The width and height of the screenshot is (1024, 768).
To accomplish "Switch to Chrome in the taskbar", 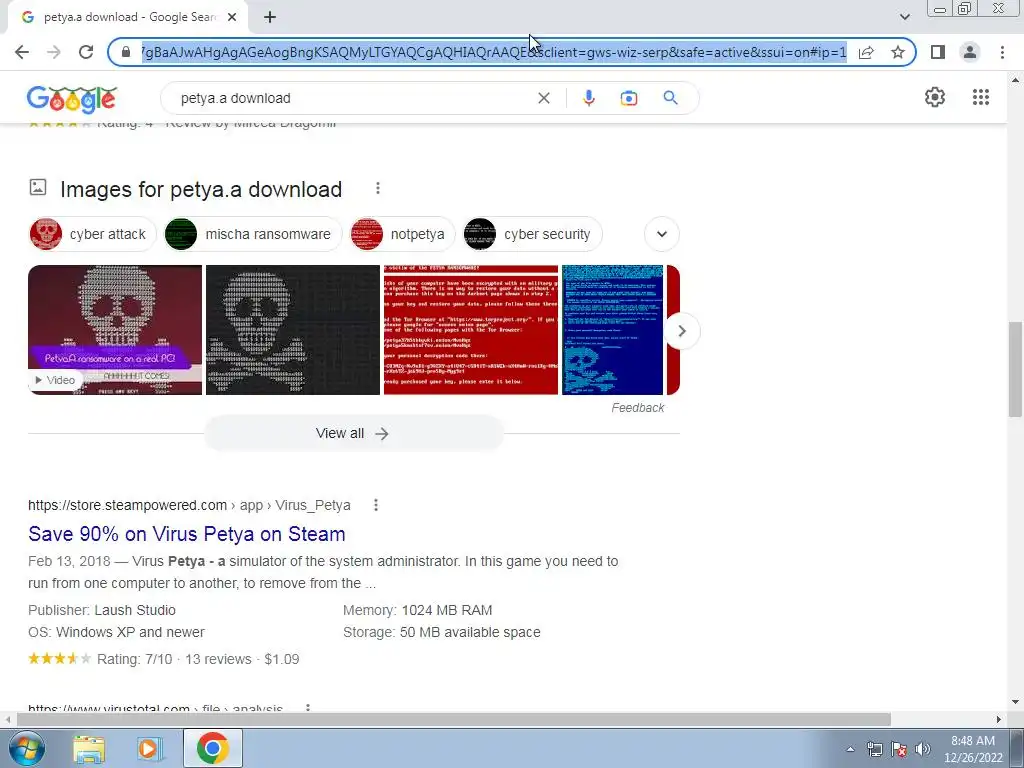I will [212, 748].
